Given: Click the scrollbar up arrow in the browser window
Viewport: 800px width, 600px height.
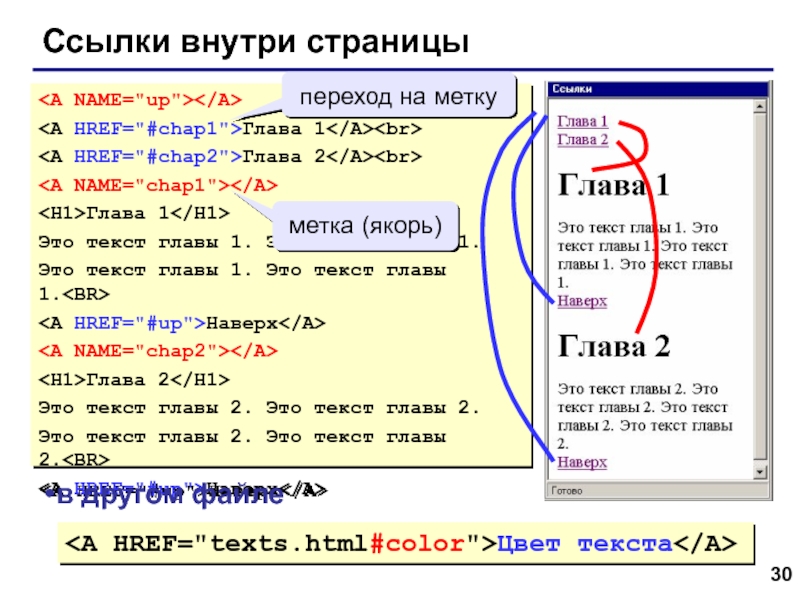Looking at the screenshot, I should (760, 104).
